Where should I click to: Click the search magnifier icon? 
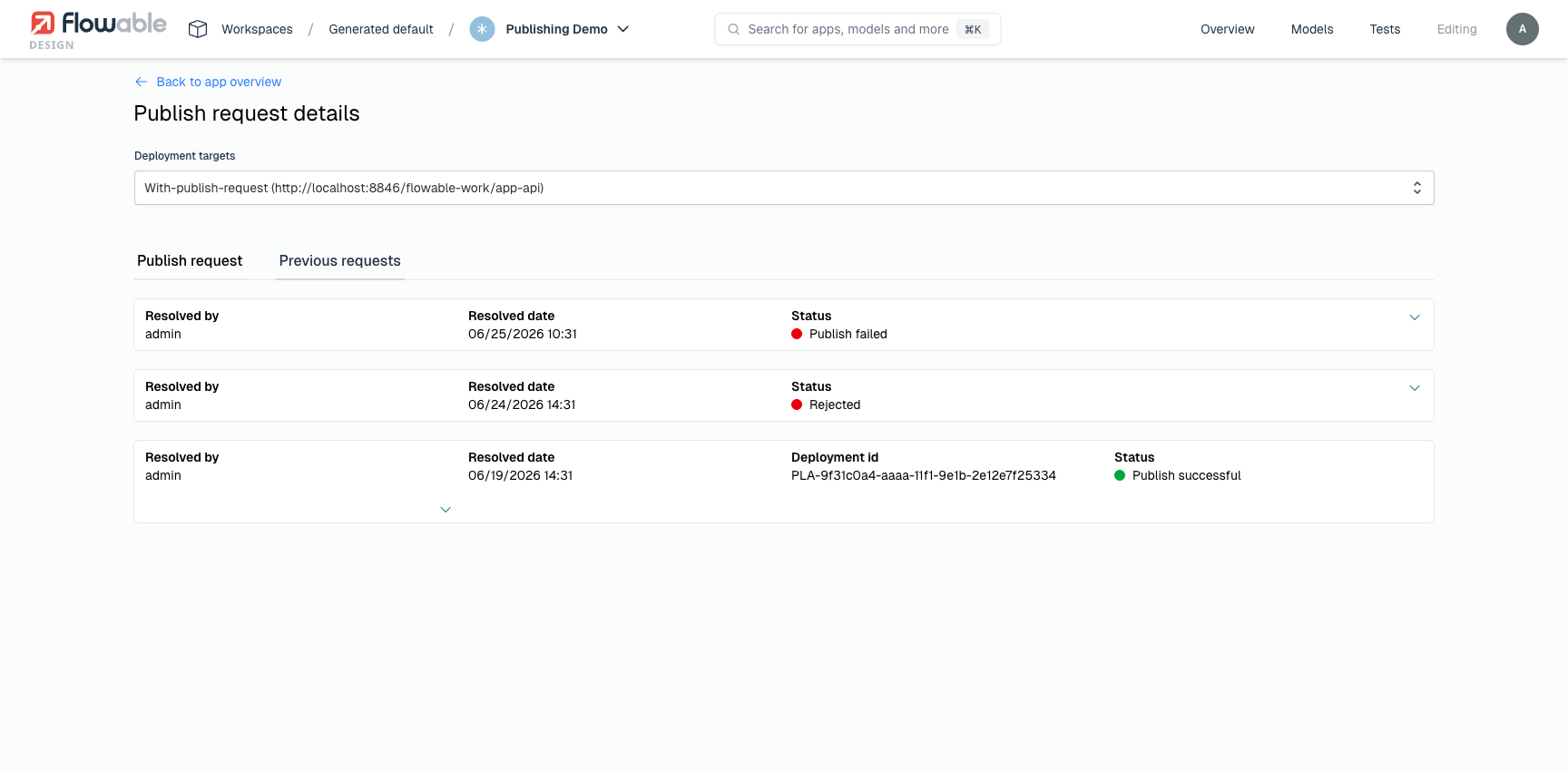pos(733,29)
